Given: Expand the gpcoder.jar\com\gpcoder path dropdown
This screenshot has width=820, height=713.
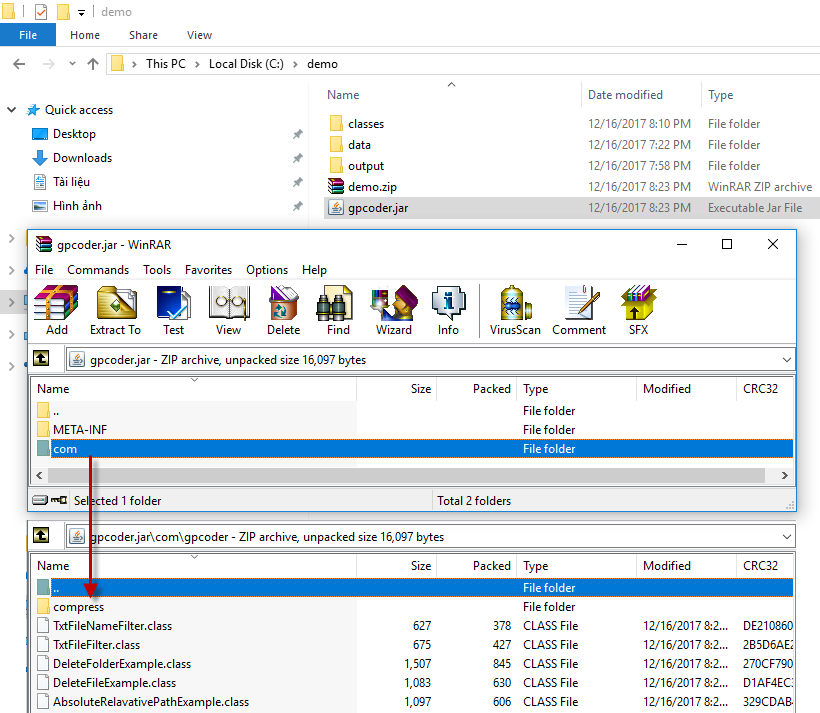Looking at the screenshot, I should [x=786, y=537].
